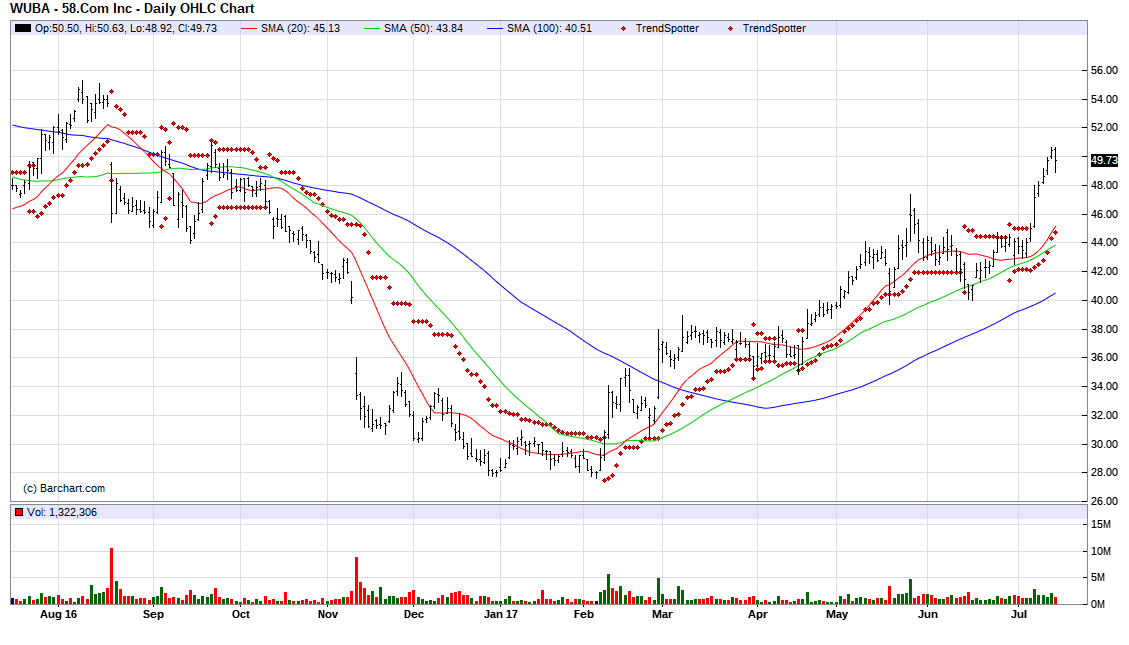Click the 56.00 price axis label
Screen dimensions: 1129x645
tap(1105, 71)
